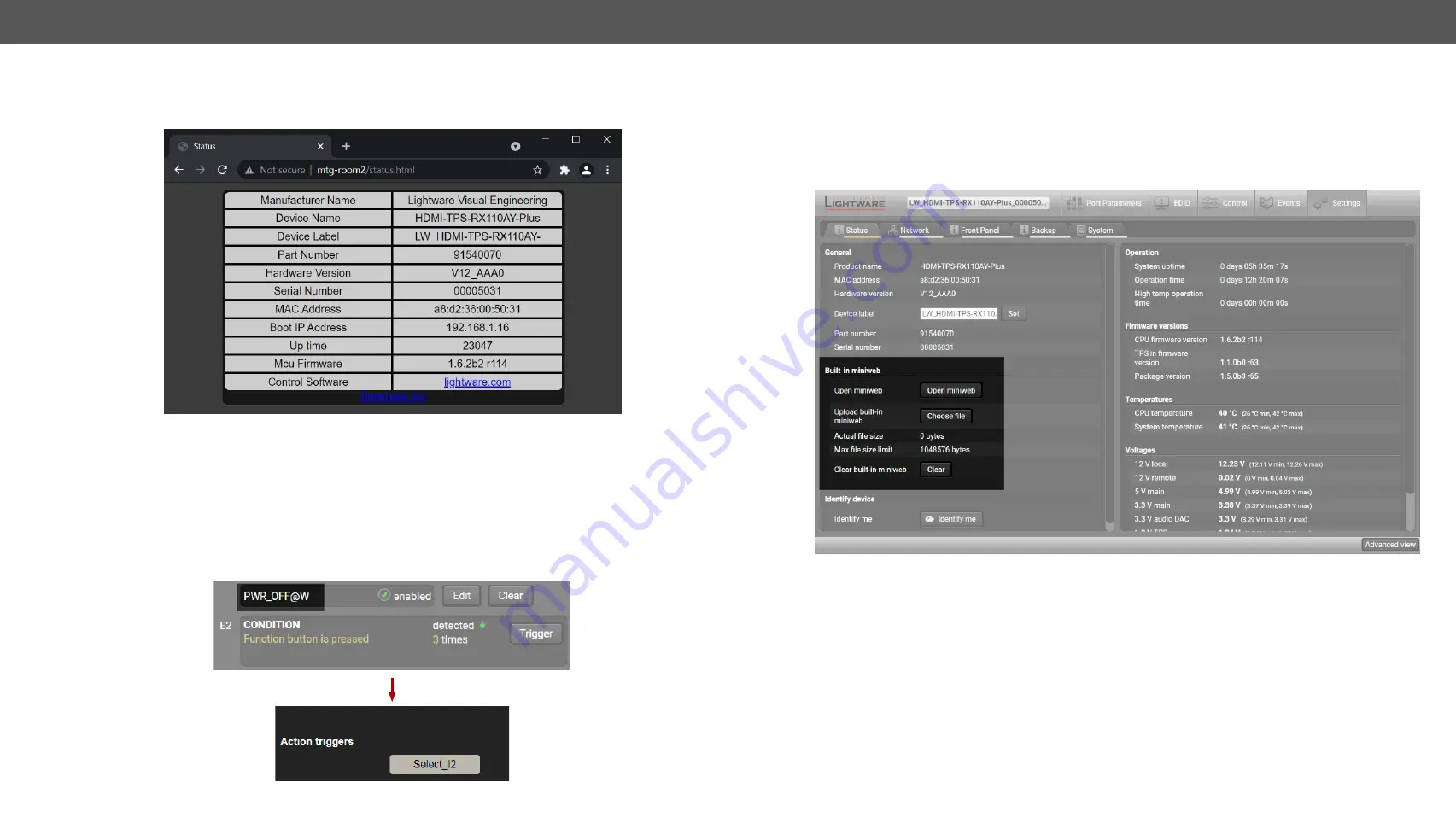Select the Lightware Visual Engineering cell
The height and width of the screenshot is (817, 1456).
[477, 201]
